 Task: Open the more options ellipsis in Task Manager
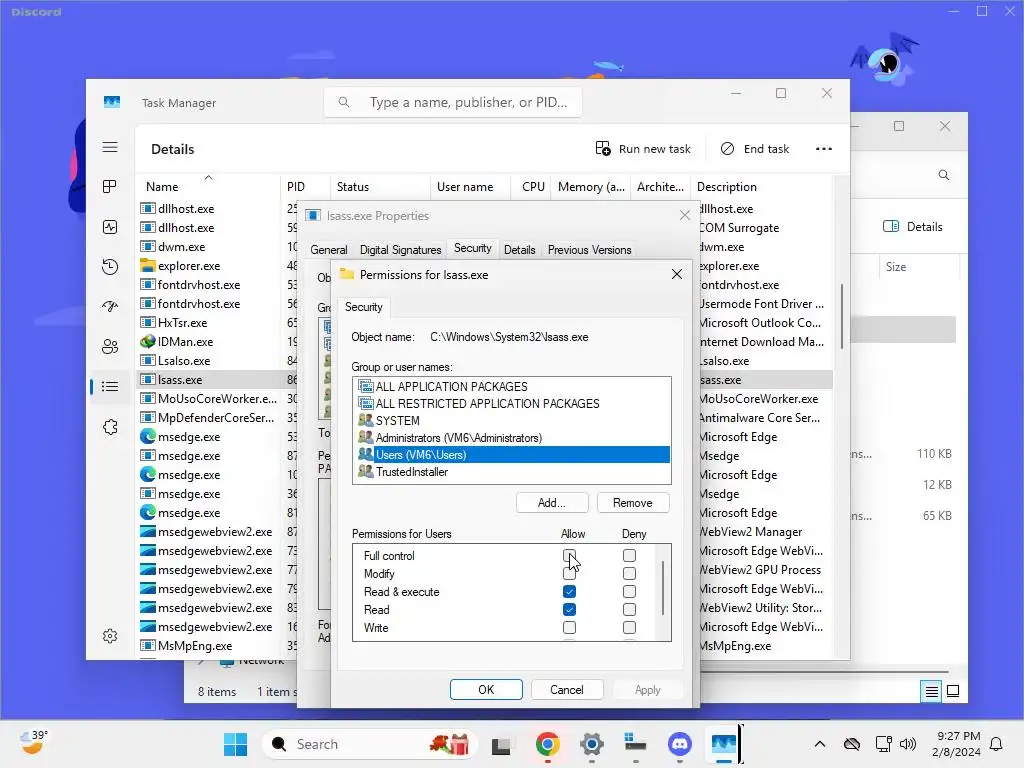point(824,149)
